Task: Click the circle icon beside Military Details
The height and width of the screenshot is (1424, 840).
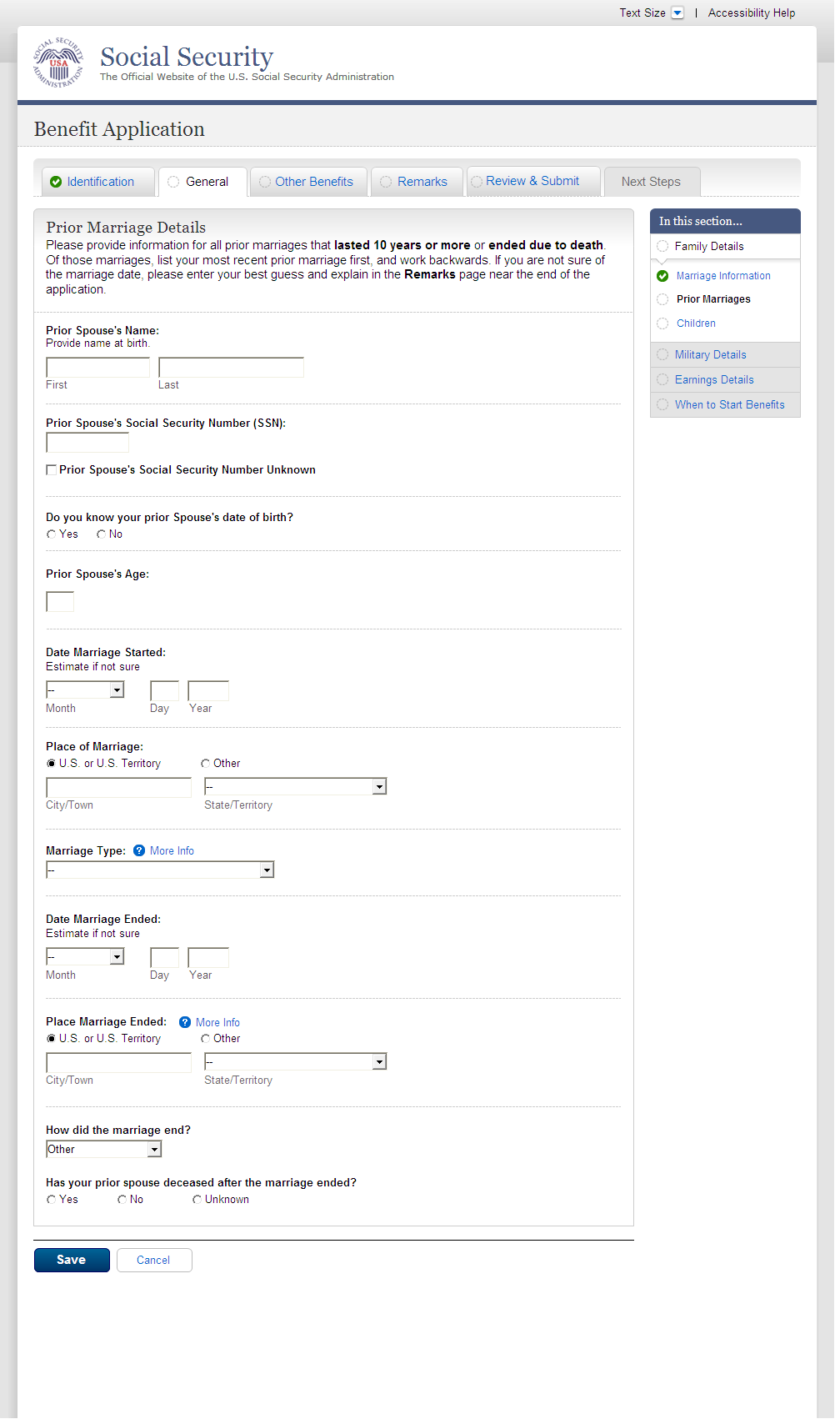Action: 662,355
